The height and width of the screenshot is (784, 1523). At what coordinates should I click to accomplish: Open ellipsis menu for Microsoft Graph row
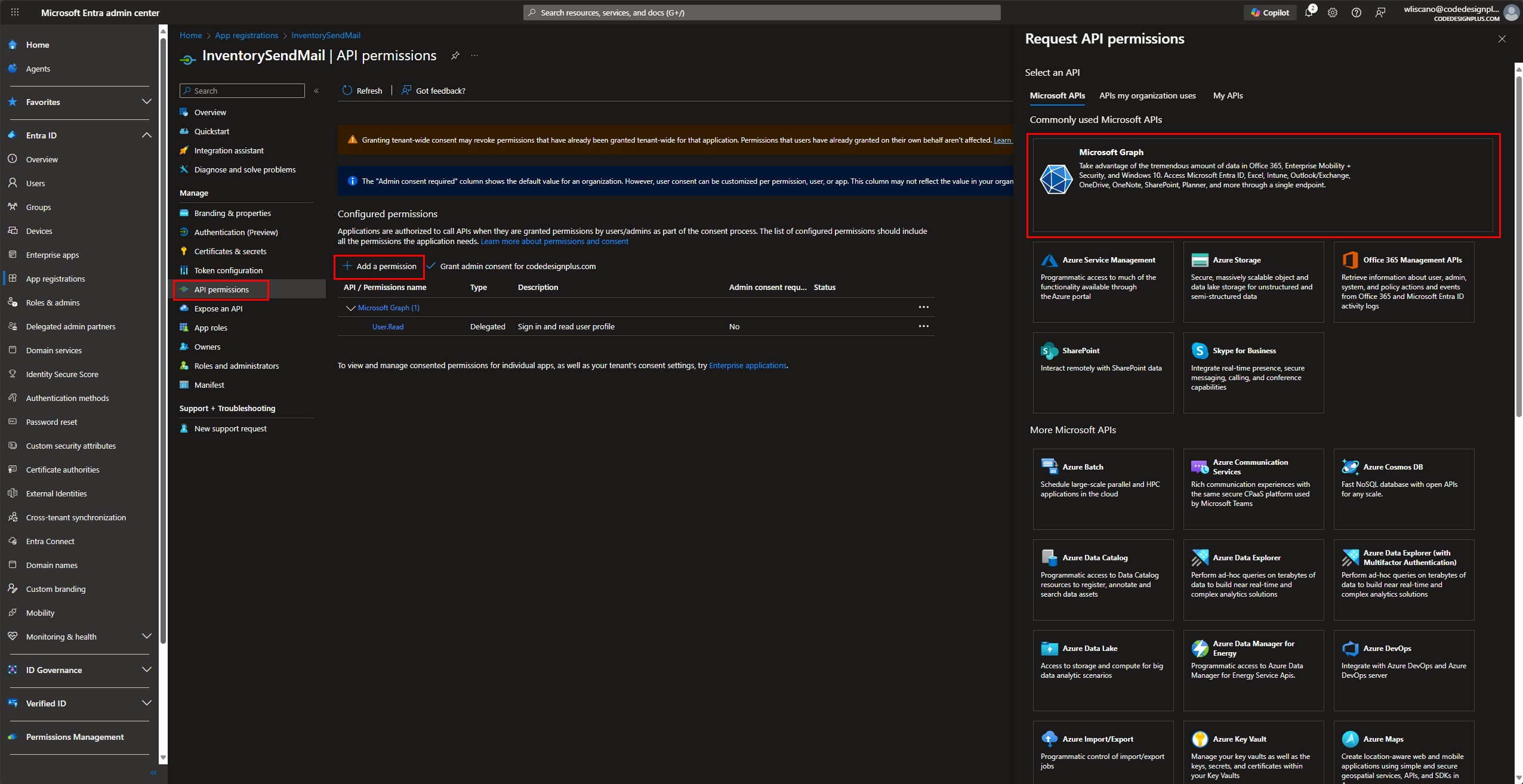[x=923, y=307]
